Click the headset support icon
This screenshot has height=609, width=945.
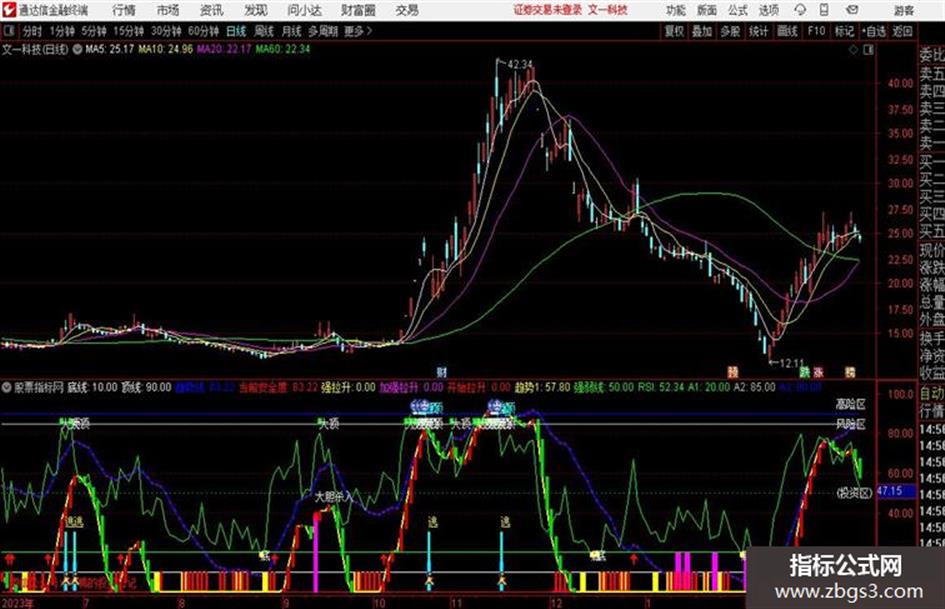800,10
